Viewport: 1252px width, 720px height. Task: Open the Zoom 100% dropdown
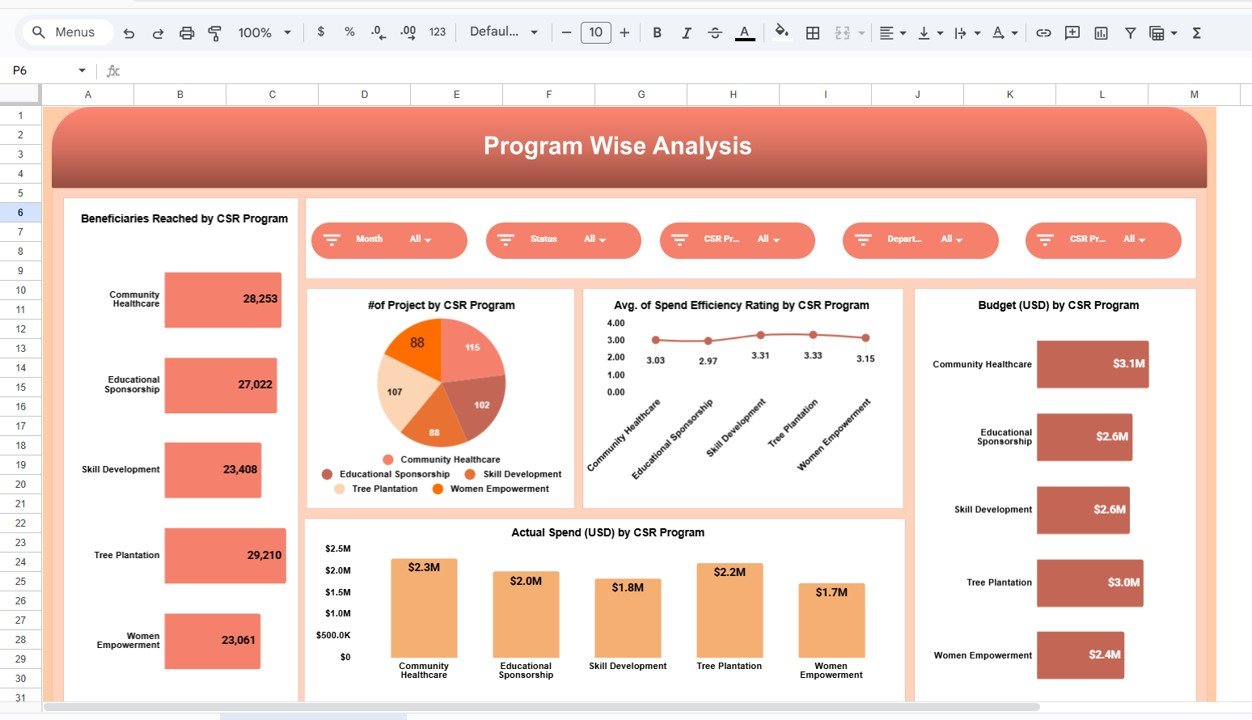click(x=264, y=33)
